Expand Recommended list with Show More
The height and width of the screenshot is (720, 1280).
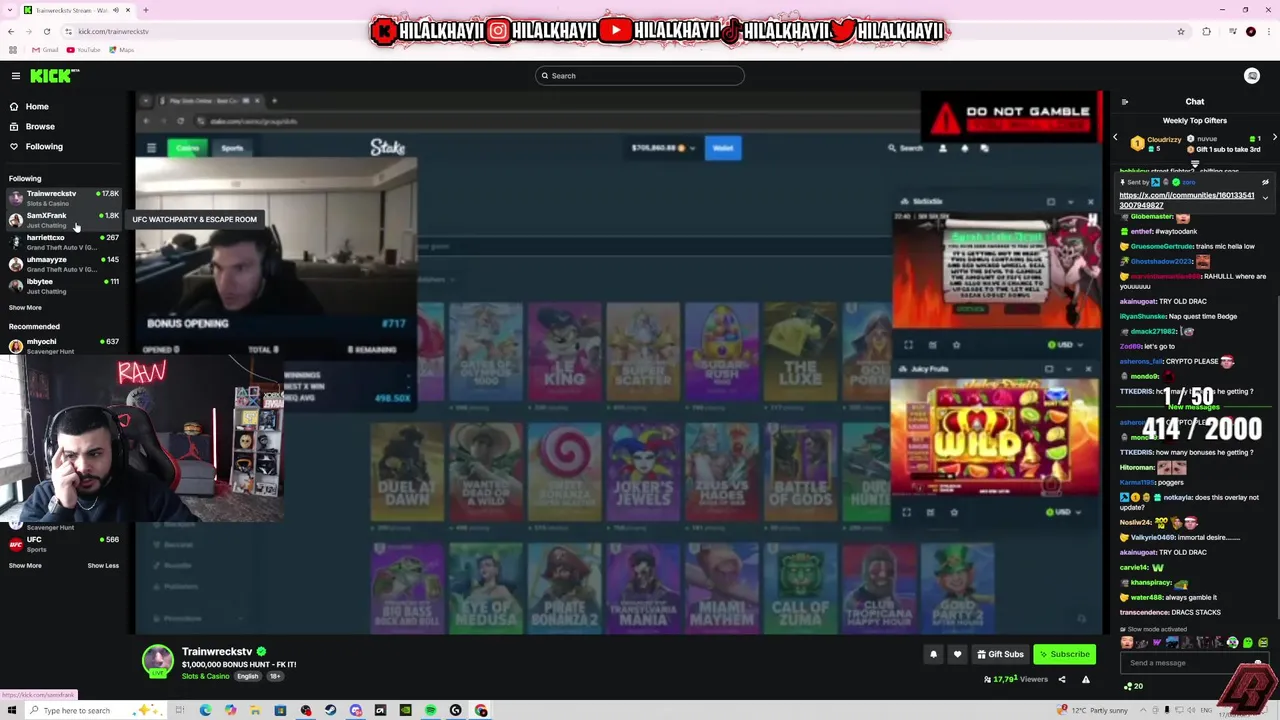pos(25,565)
